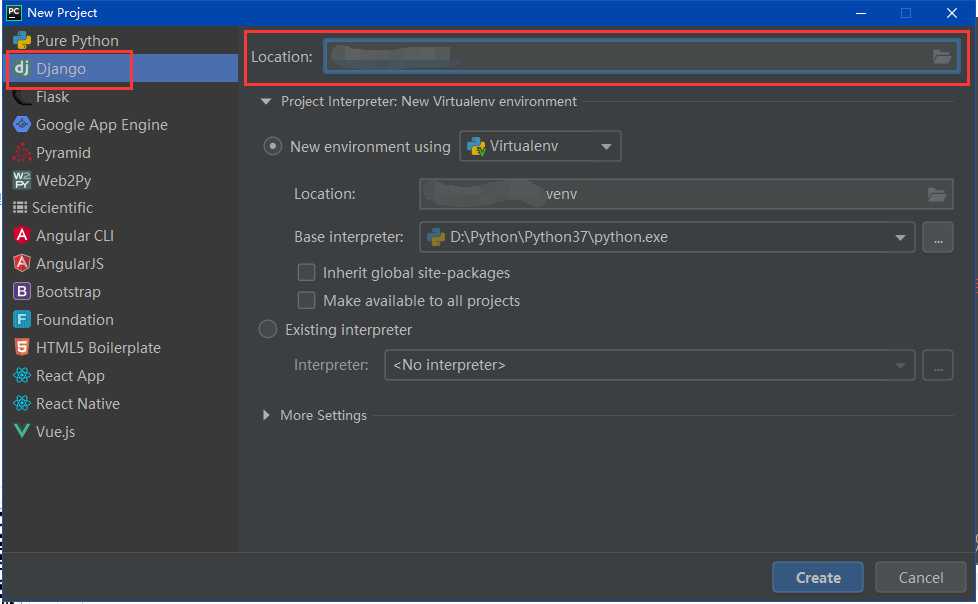Check Make available to all projects
Image resolution: width=978 pixels, height=604 pixels.
tap(306, 300)
